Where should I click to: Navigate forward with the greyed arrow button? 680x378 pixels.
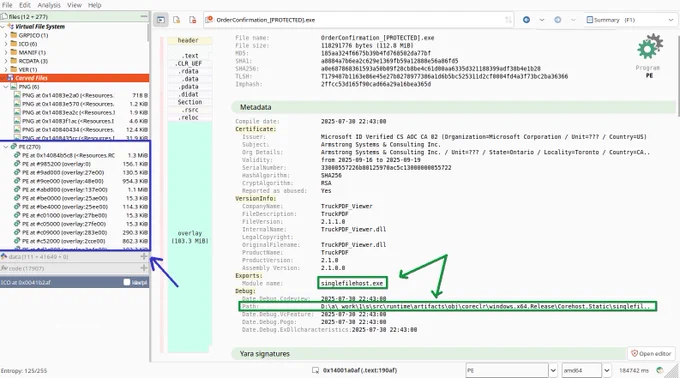pos(558,20)
